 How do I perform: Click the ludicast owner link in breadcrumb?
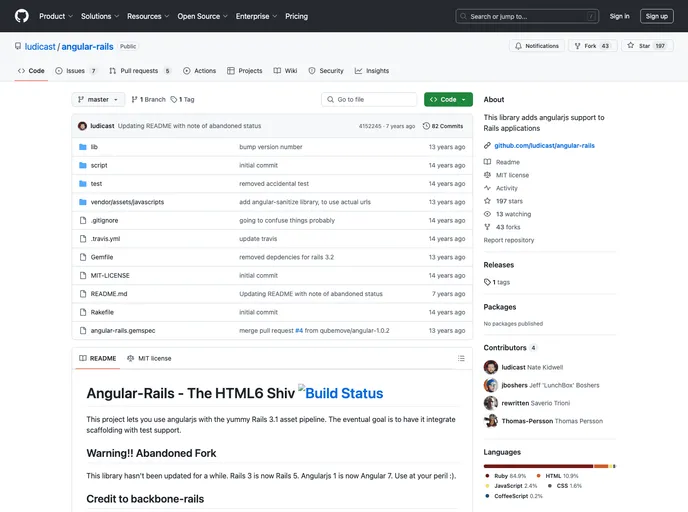point(40,47)
